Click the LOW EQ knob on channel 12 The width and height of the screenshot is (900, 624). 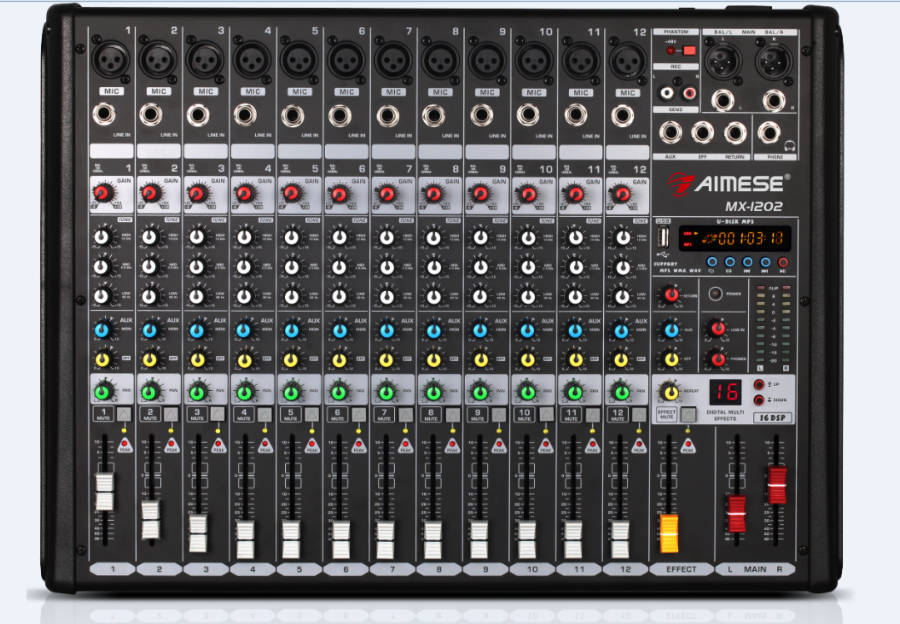click(x=620, y=296)
